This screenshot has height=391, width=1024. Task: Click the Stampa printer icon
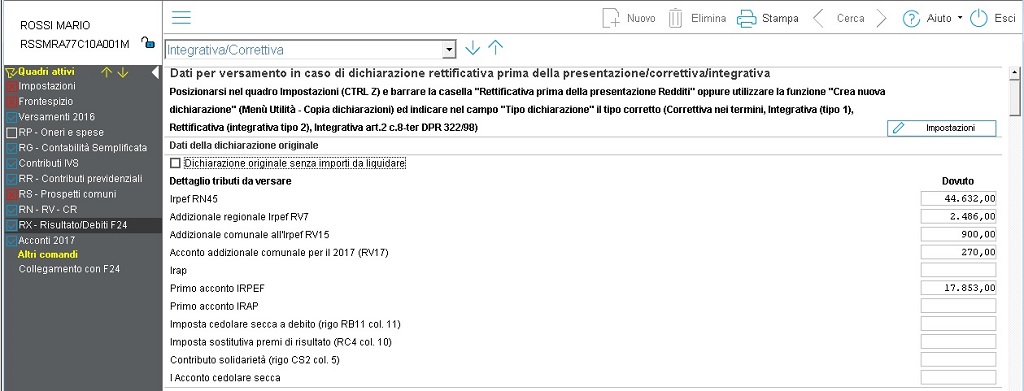746,18
